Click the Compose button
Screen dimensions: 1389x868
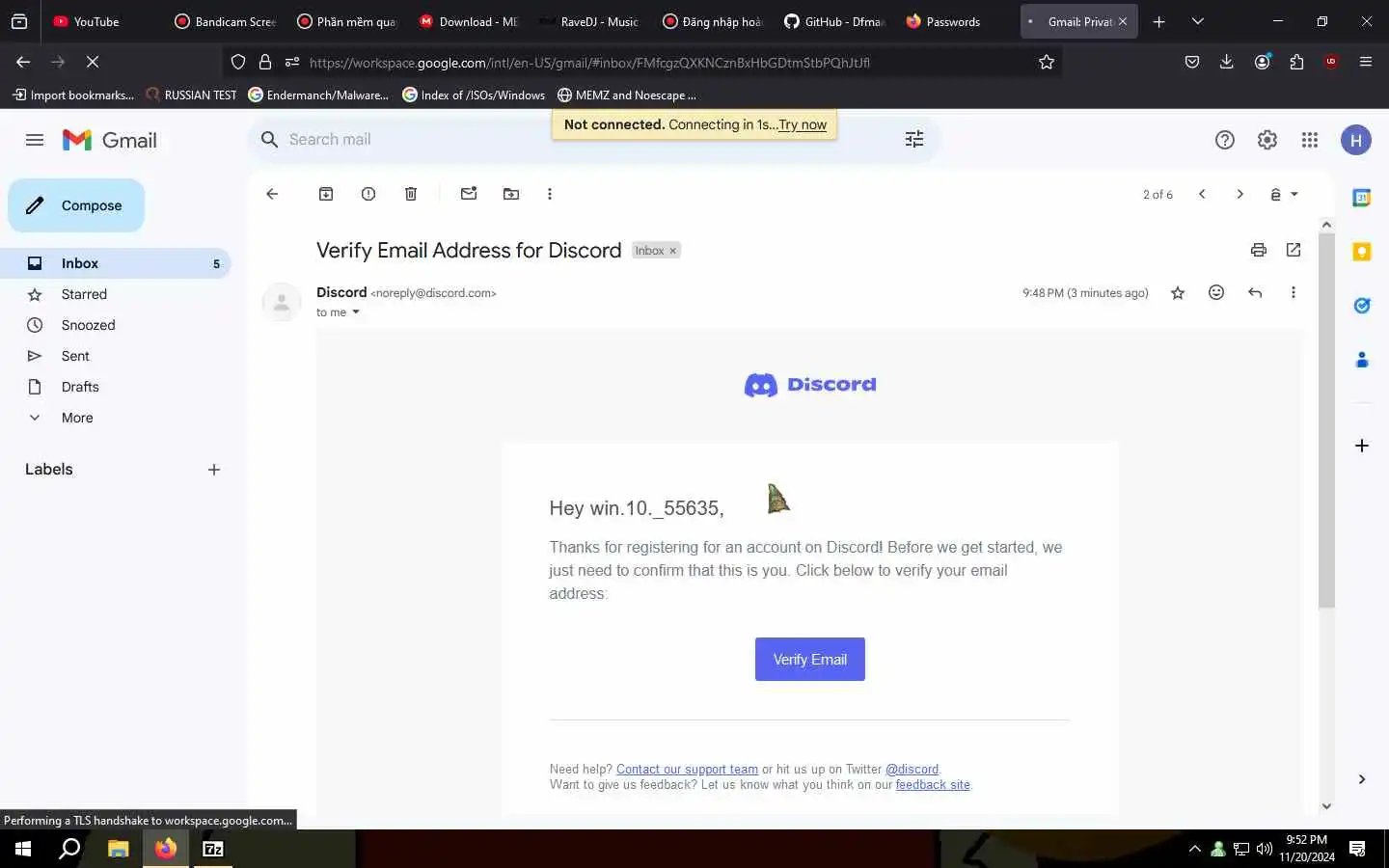point(76,205)
